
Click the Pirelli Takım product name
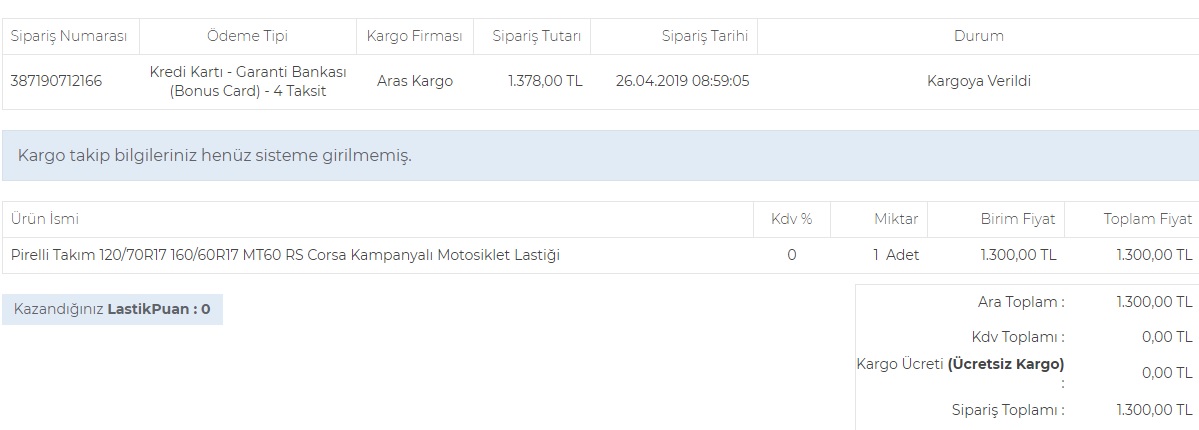click(285, 255)
